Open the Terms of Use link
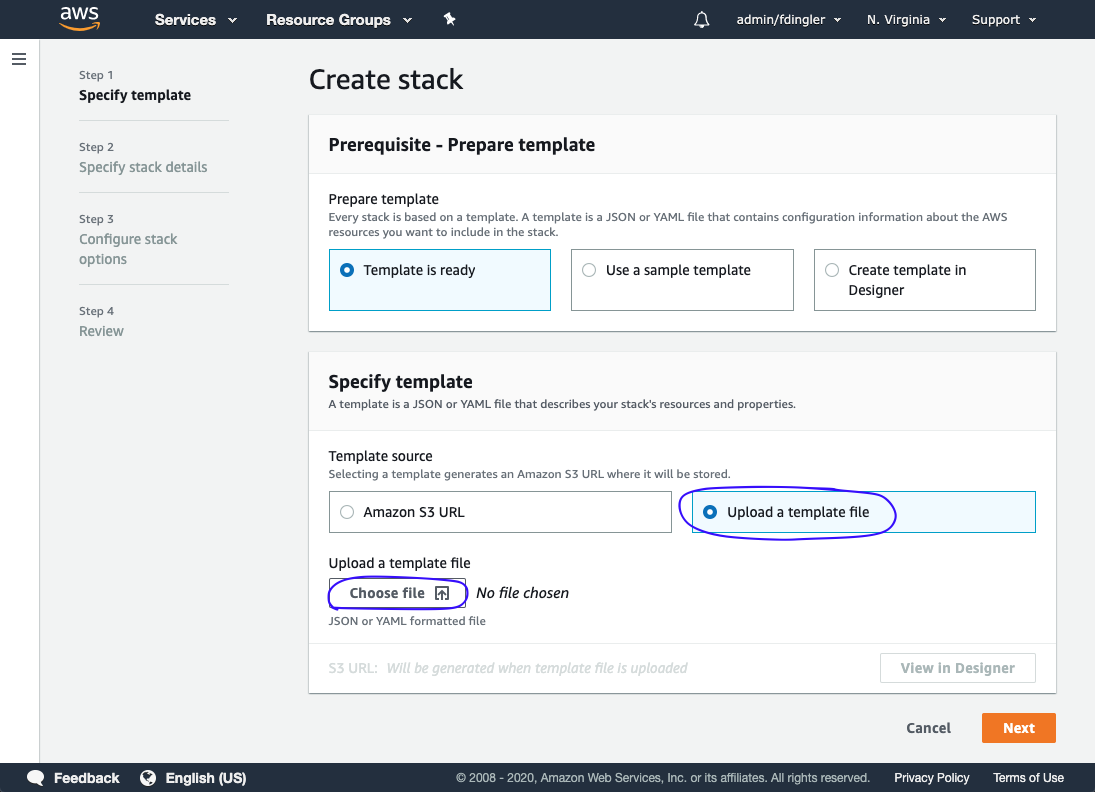Screen dimensions: 1095x792 (1028, 777)
